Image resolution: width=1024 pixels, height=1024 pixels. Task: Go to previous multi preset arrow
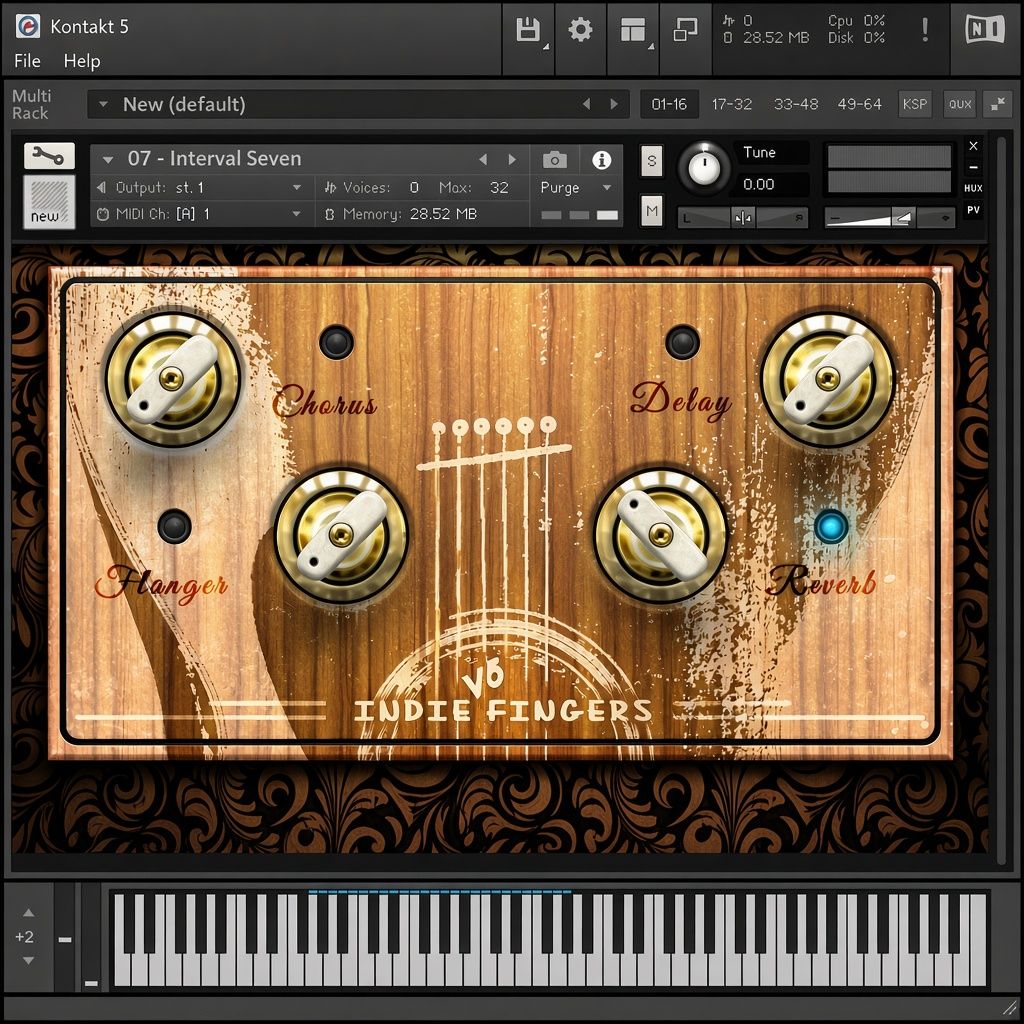point(586,104)
